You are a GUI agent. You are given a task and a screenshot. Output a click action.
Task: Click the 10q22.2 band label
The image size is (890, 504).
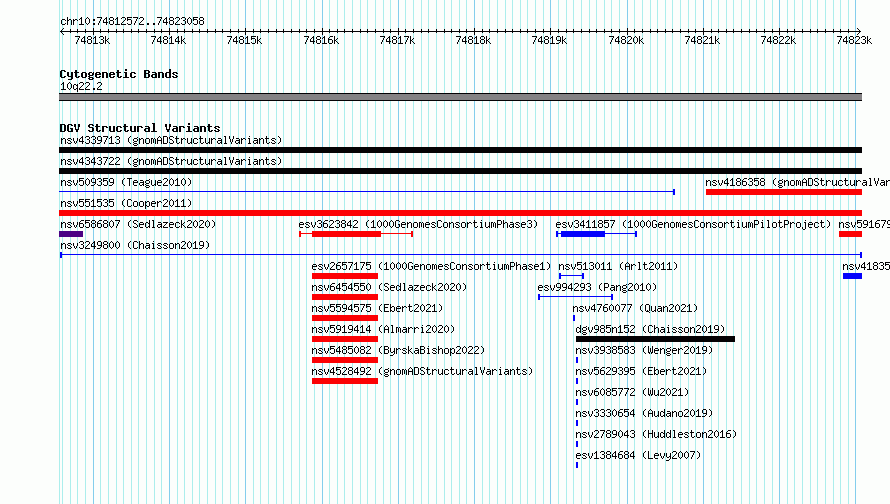point(81,86)
